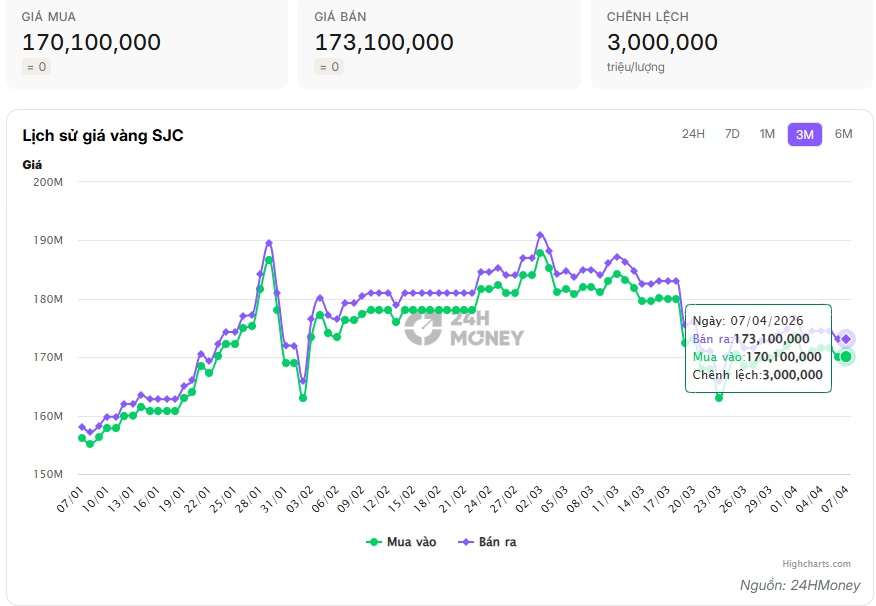The width and height of the screenshot is (876, 606).
Task: Click the green low point near 03/02
Action: [303, 398]
